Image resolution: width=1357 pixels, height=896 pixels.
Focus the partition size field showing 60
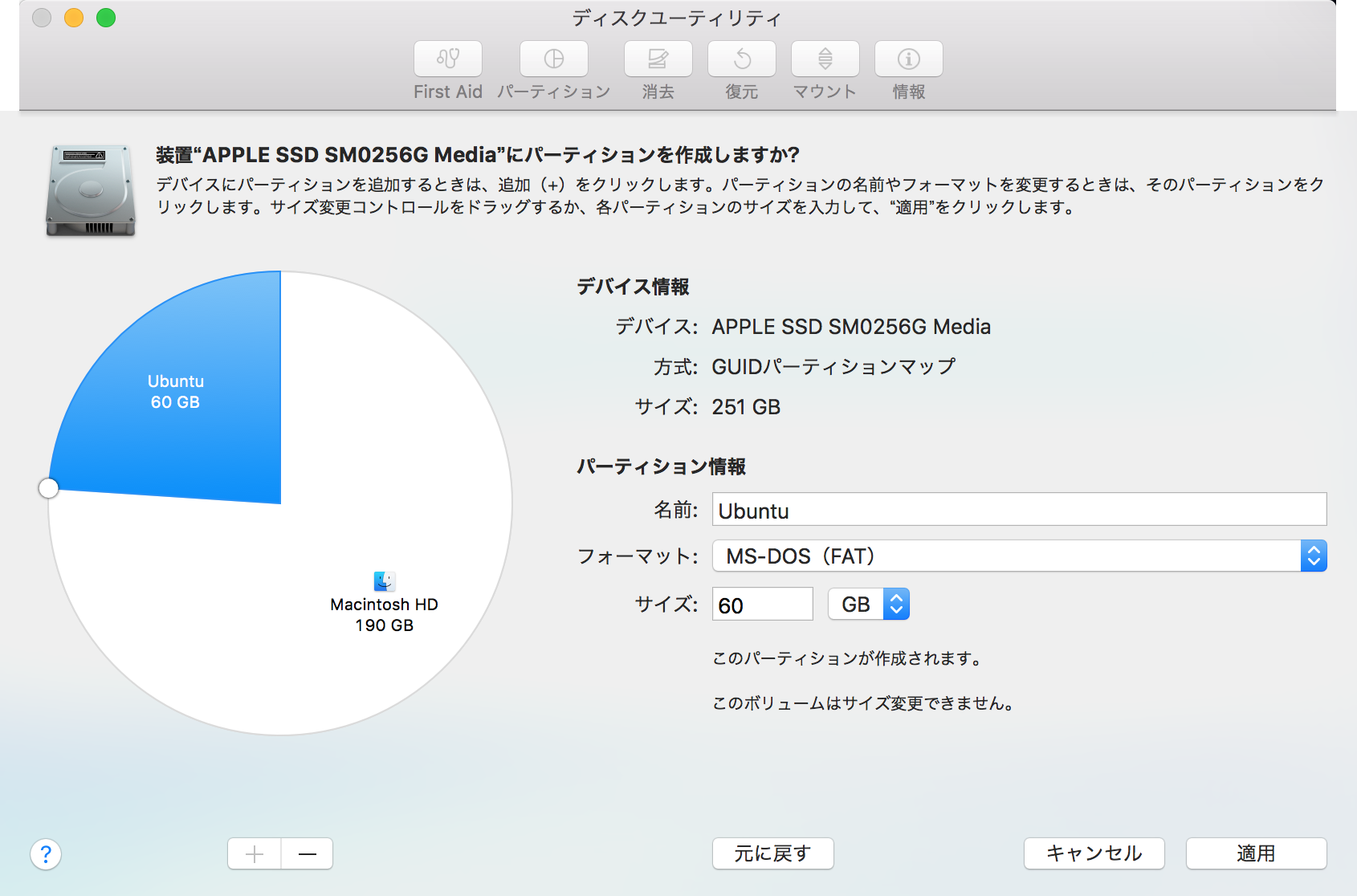(x=762, y=605)
